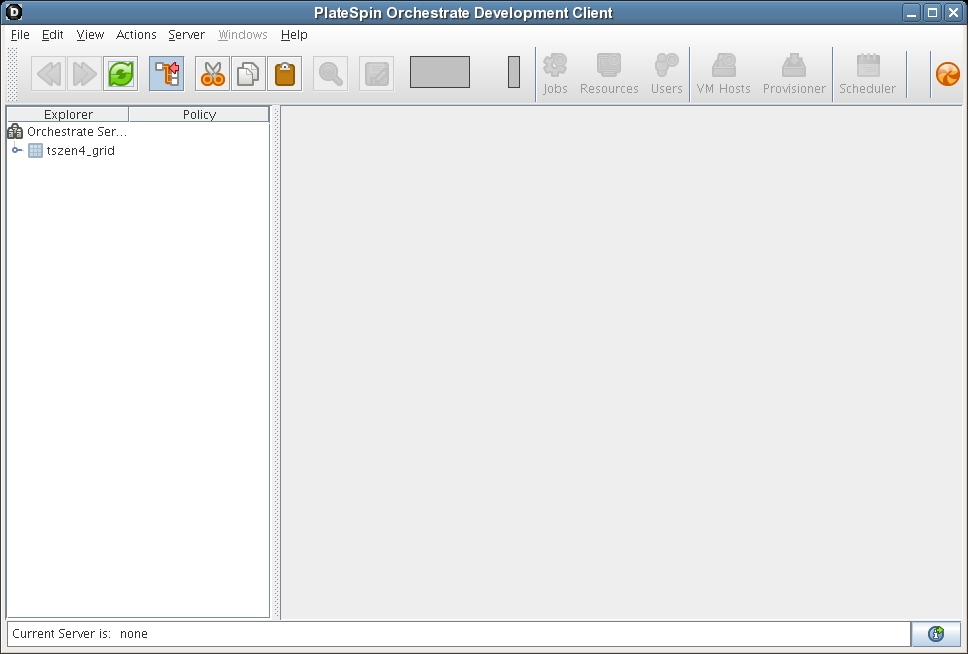Screen dimensions: 968x654
Task: Select the tszen4_grid tree item
Action: tap(80, 151)
